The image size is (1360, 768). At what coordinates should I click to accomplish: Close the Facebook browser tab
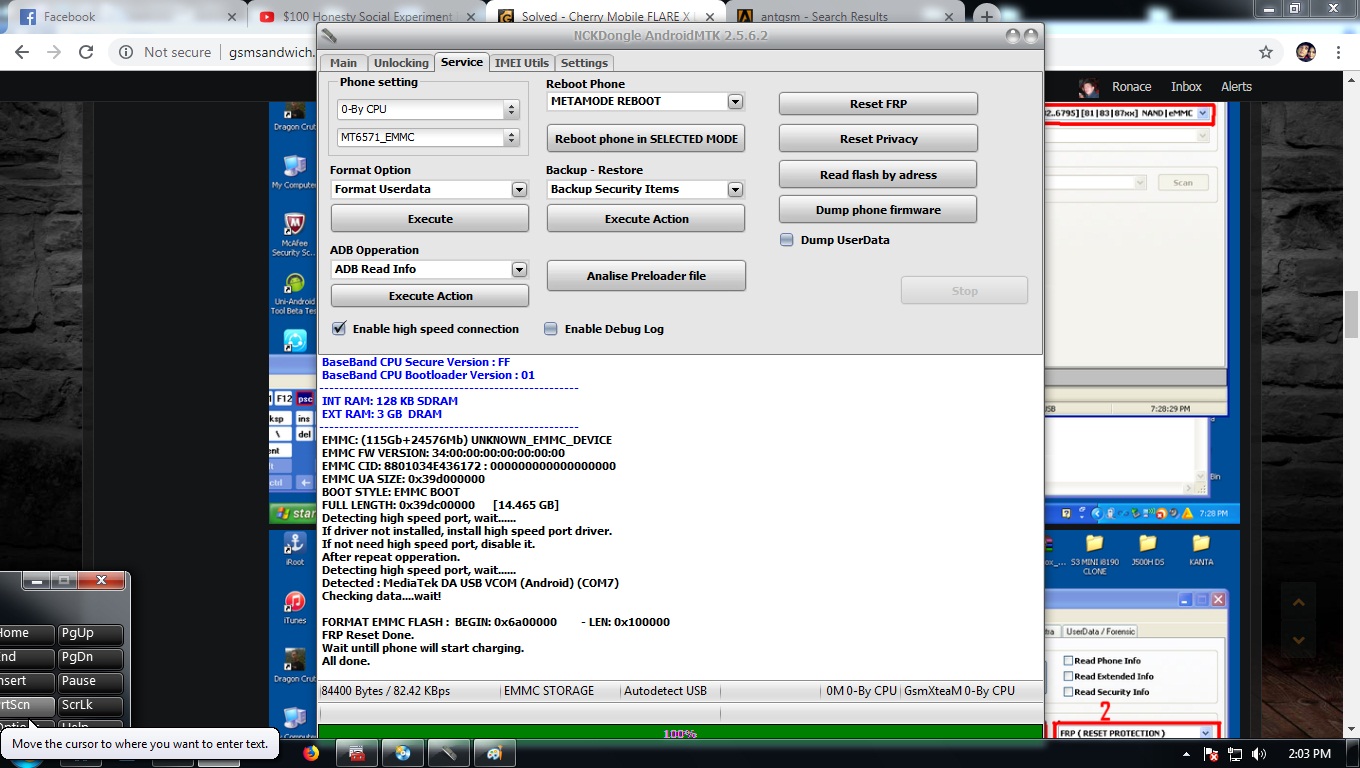pos(232,16)
